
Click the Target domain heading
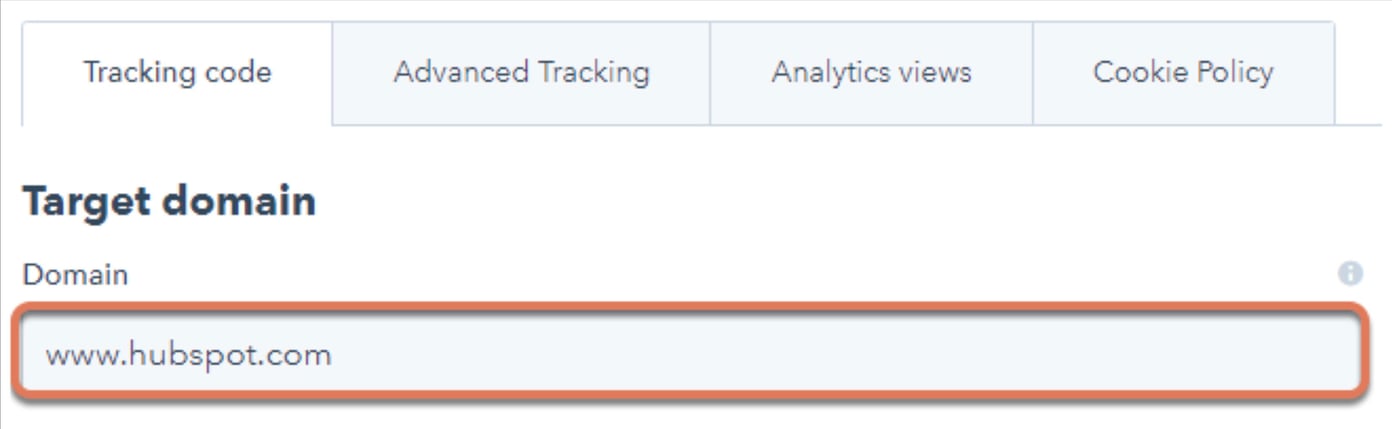(169, 202)
